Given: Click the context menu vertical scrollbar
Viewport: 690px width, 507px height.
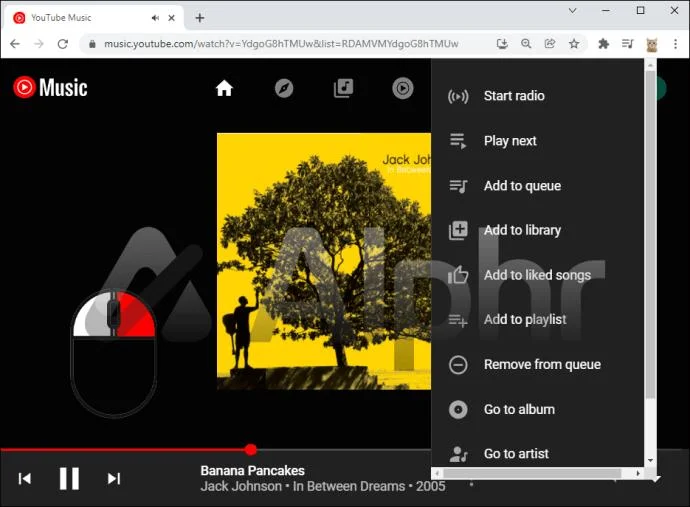Looking at the screenshot, I should [650, 235].
